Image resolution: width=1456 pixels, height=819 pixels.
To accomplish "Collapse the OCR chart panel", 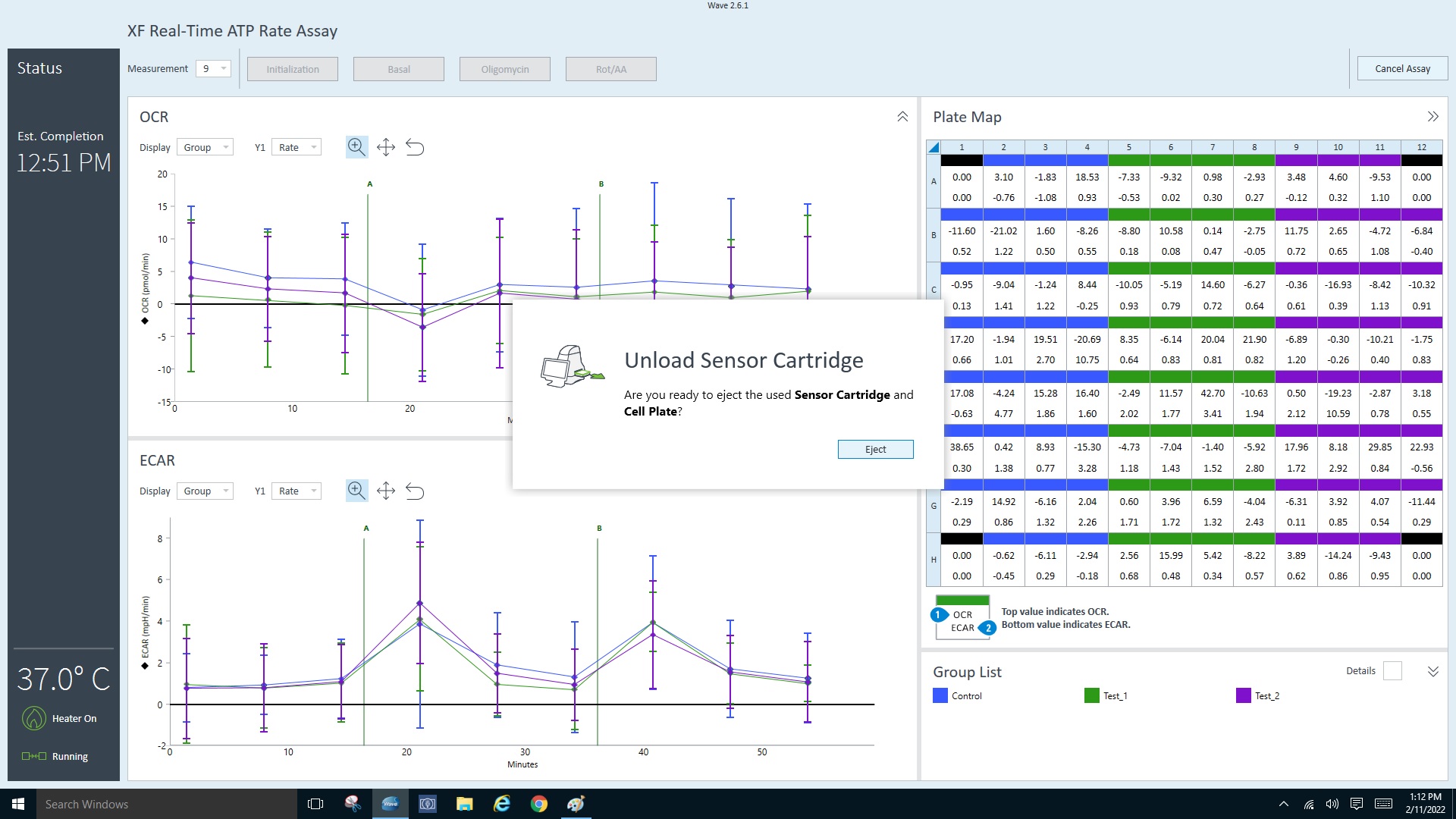I will tap(902, 117).
